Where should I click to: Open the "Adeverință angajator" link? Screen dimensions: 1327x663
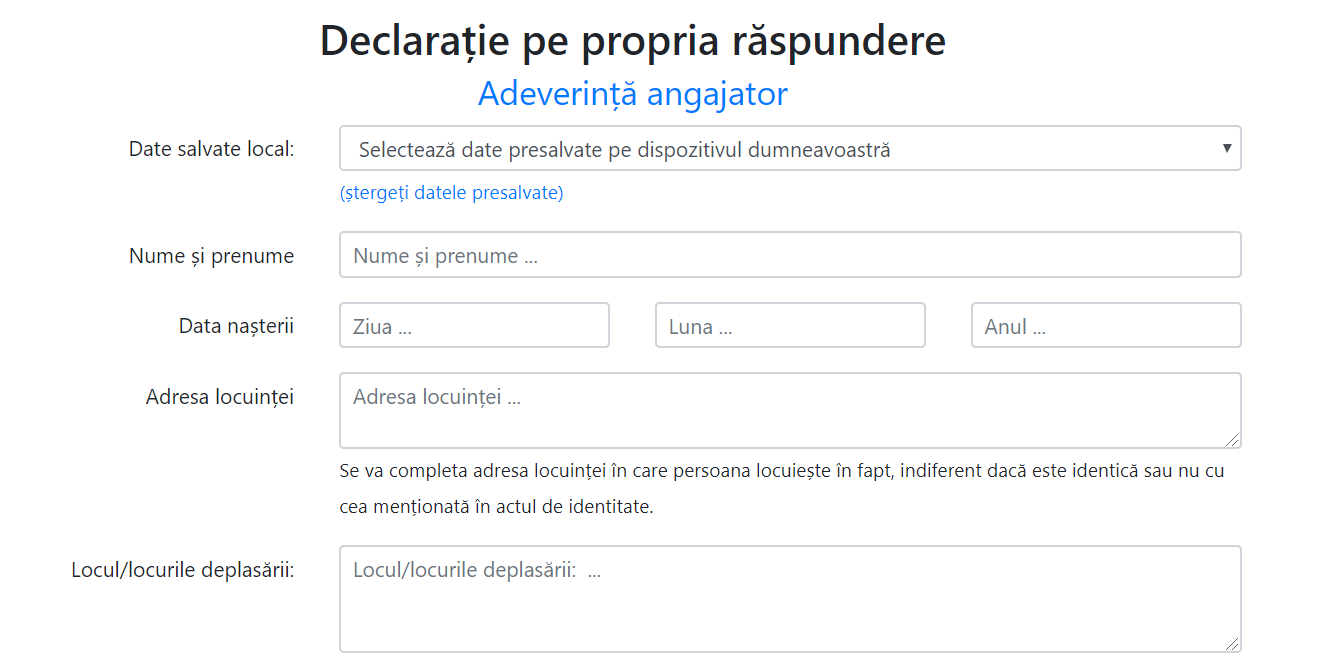632,93
